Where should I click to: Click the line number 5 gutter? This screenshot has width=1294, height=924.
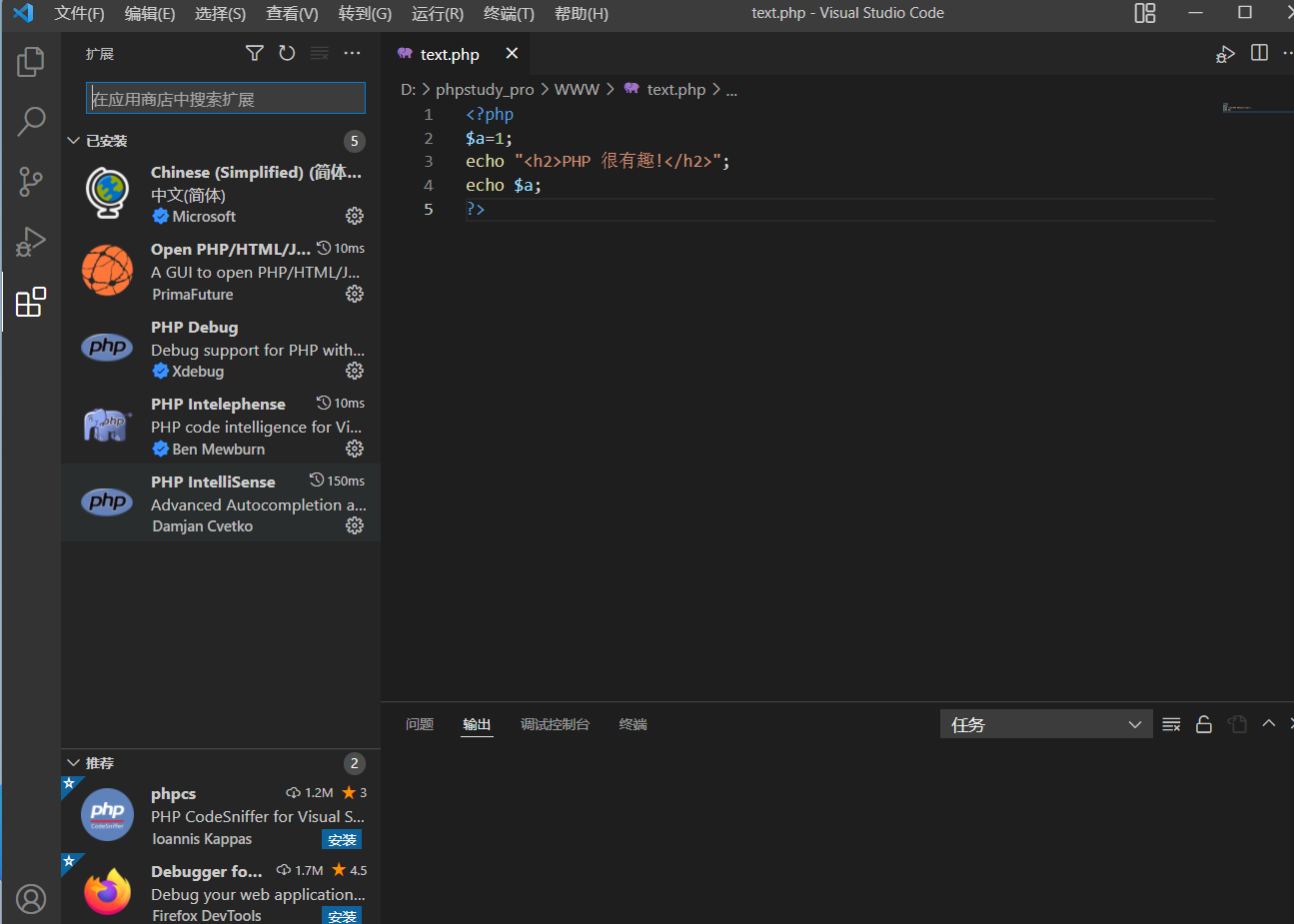point(428,209)
